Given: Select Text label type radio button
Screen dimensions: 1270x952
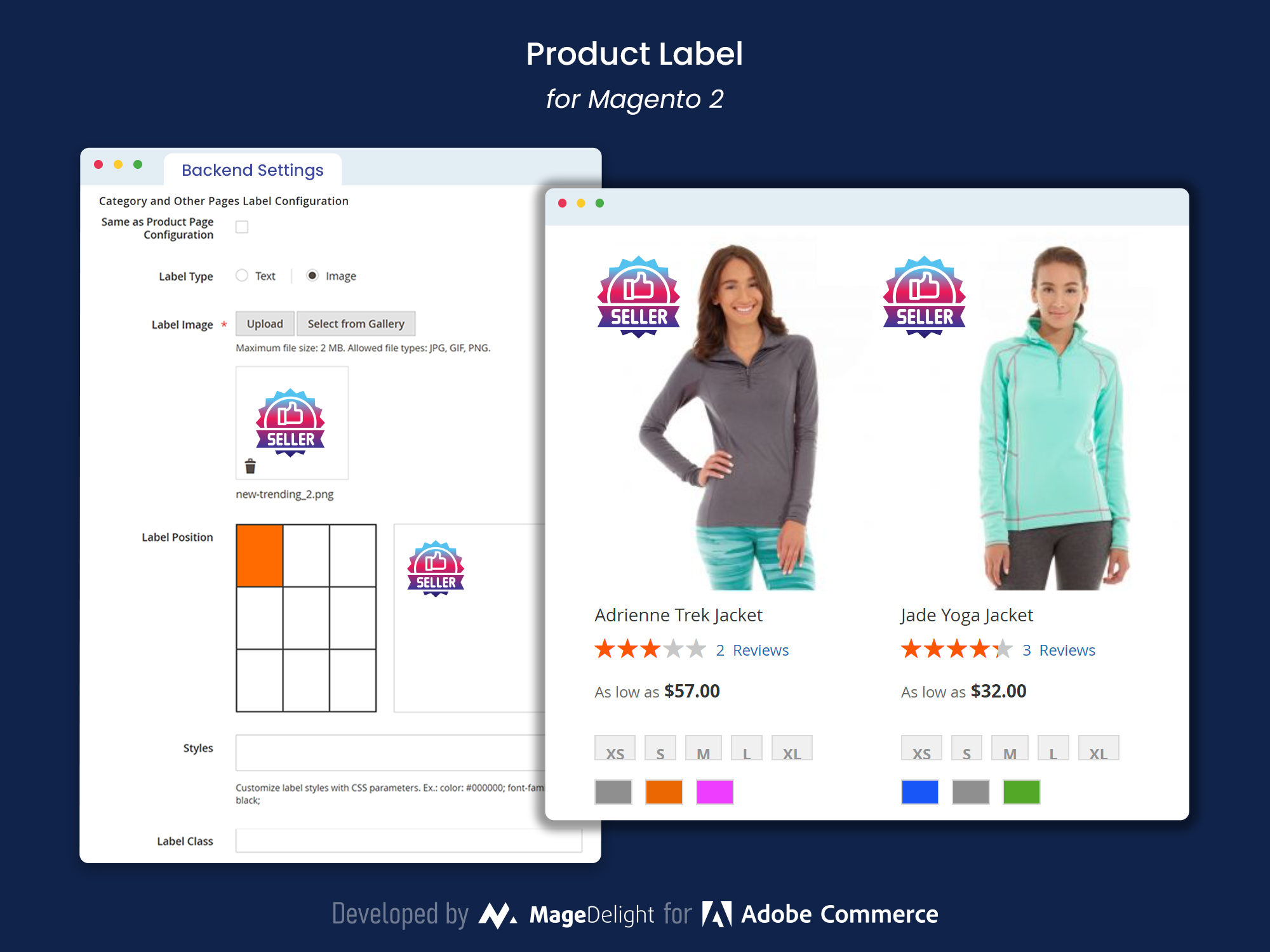Looking at the screenshot, I should click(x=242, y=275).
